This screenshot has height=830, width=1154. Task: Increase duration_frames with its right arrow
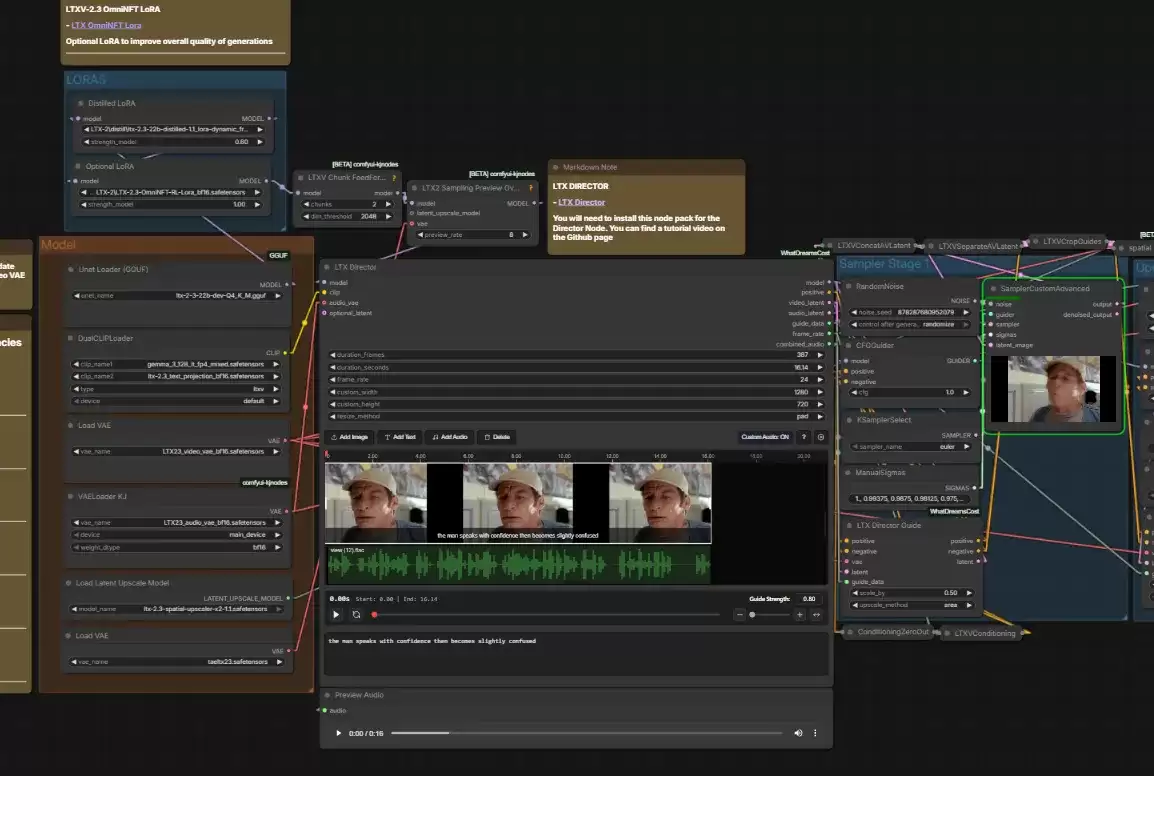pos(820,355)
